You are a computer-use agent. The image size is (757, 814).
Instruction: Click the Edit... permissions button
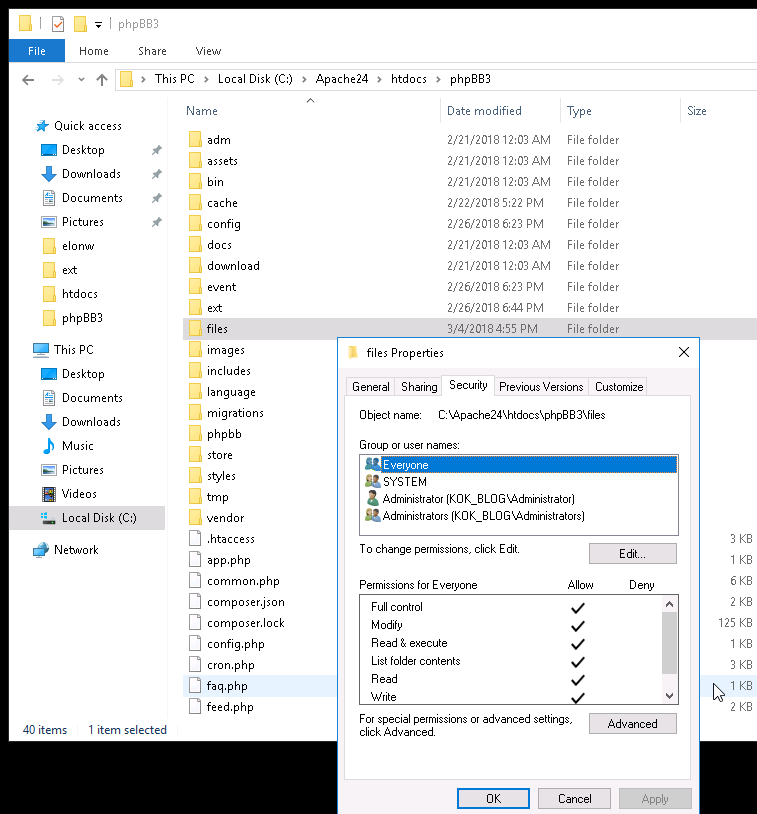tap(632, 553)
